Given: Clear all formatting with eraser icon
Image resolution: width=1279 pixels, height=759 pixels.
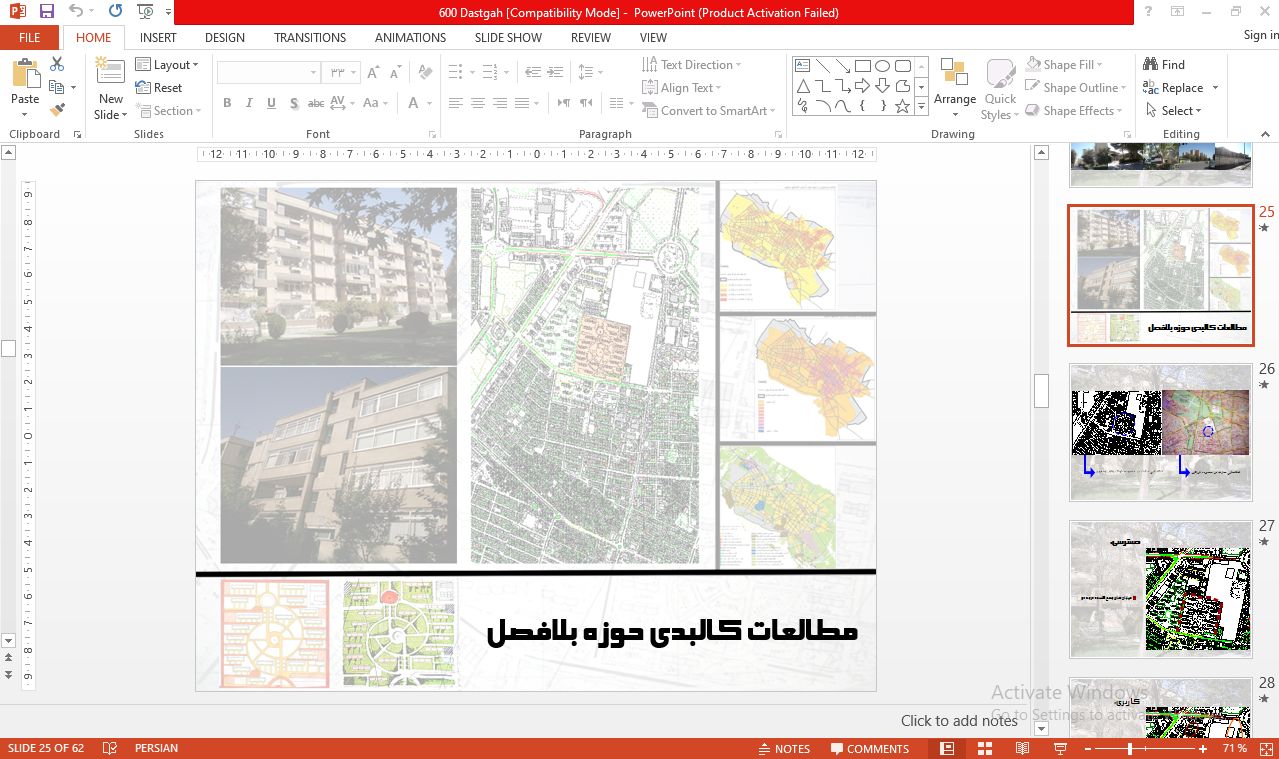Looking at the screenshot, I should tap(425, 73).
